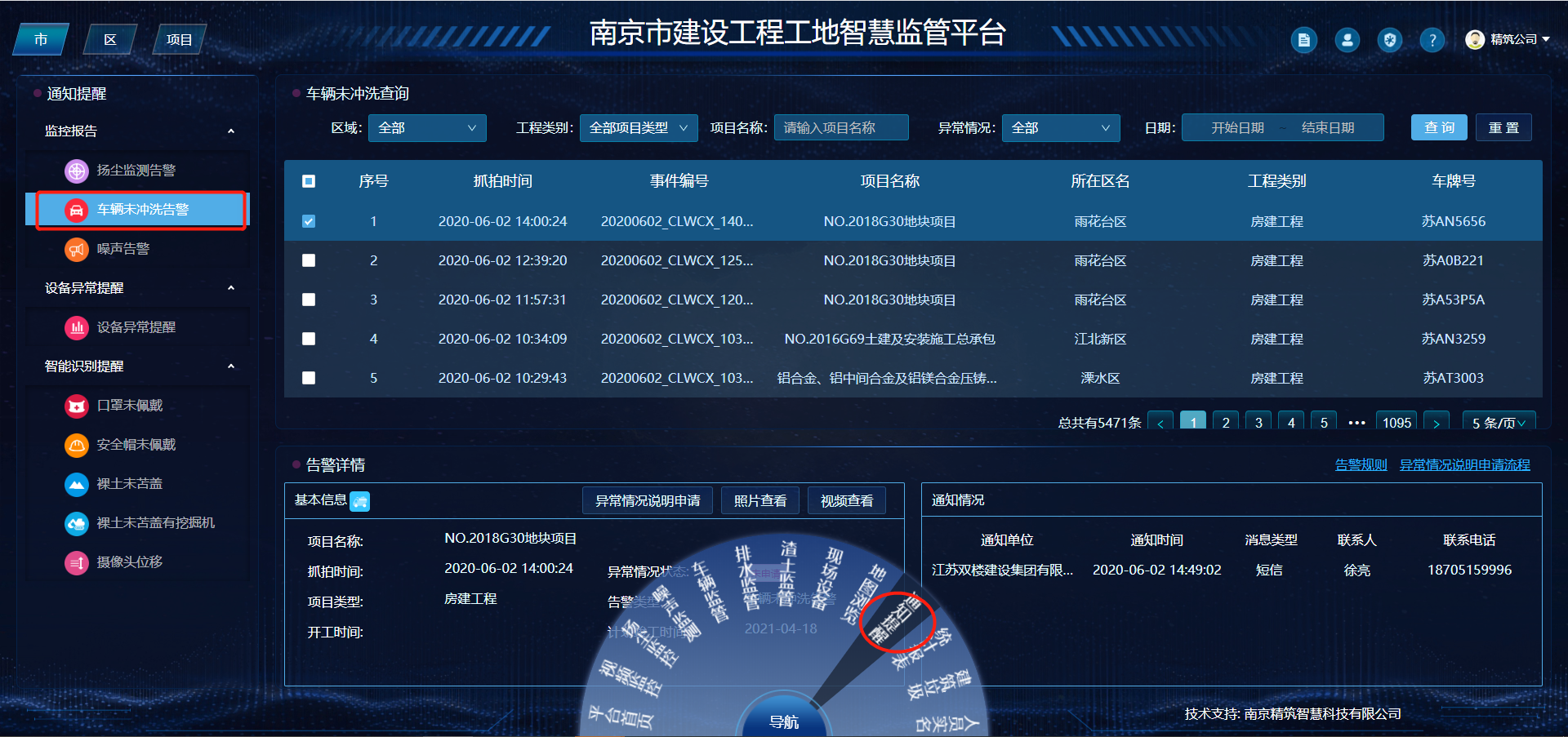
Task: Click the 安全帽未佩戴 helmet icon
Action: (x=77, y=445)
